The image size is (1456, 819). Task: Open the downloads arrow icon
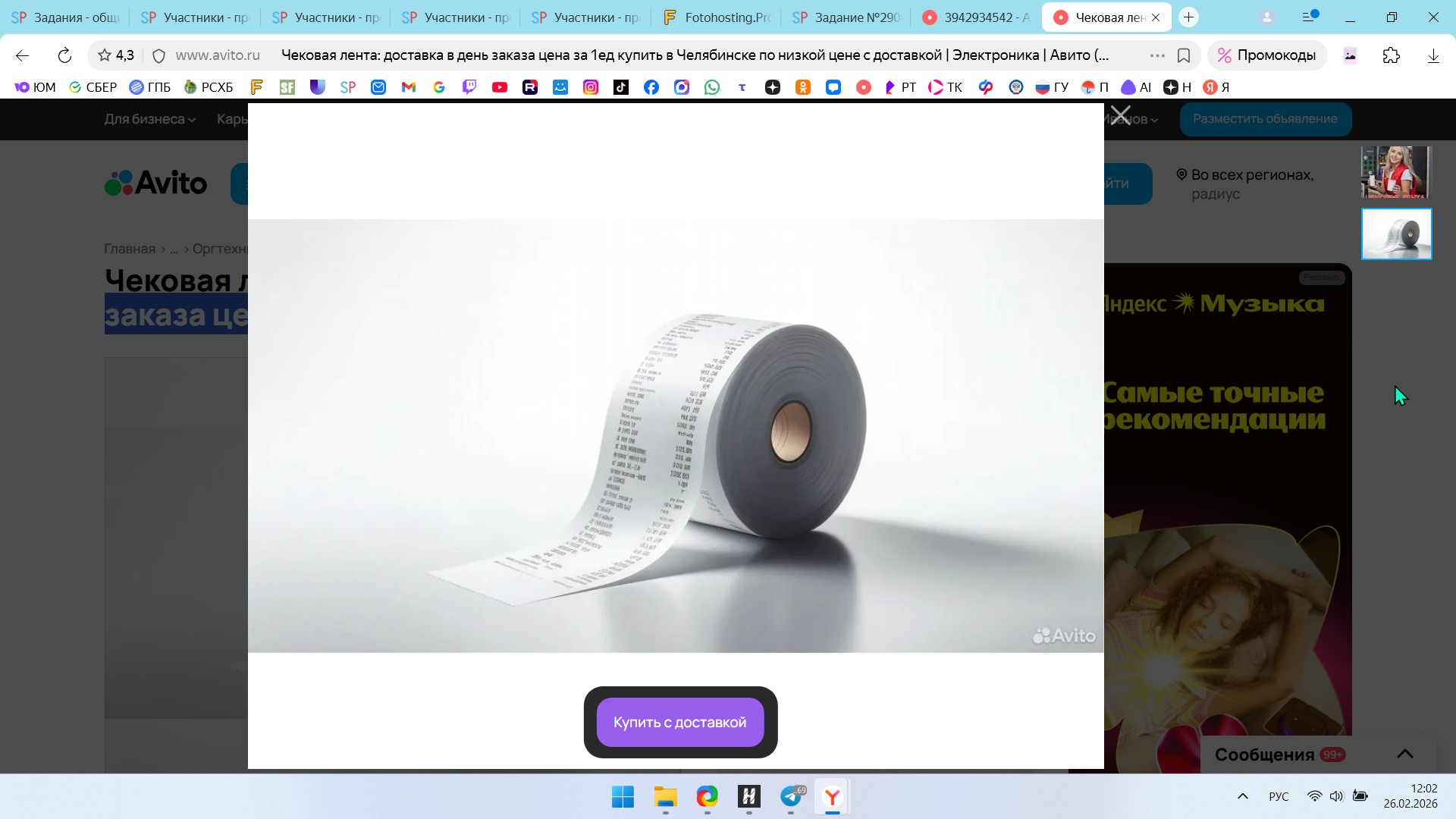(x=1432, y=55)
